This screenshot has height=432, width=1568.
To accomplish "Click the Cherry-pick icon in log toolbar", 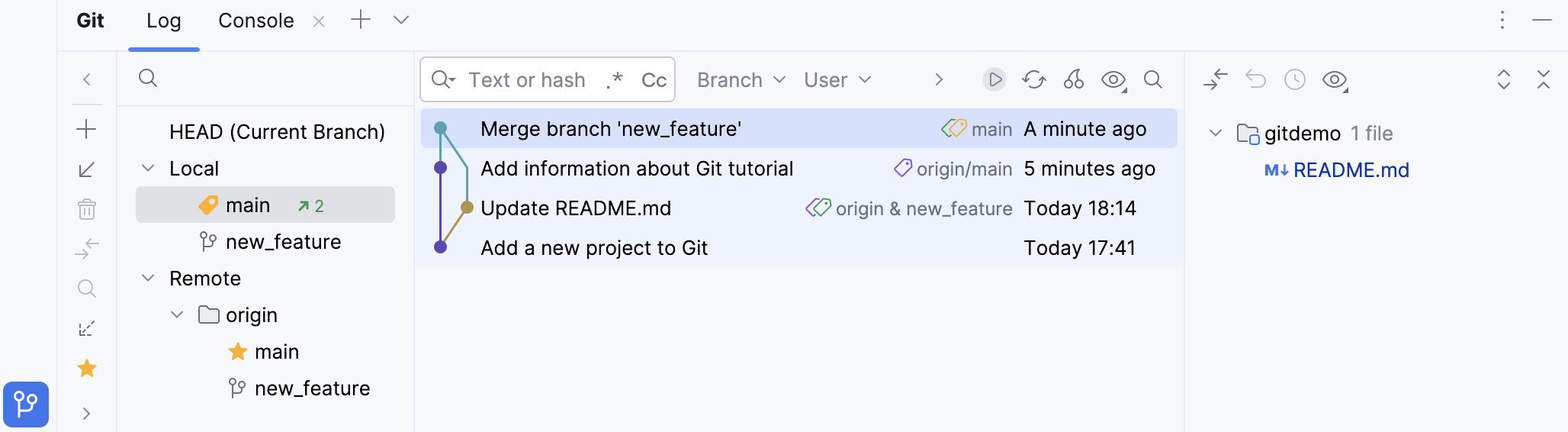I will [1074, 79].
